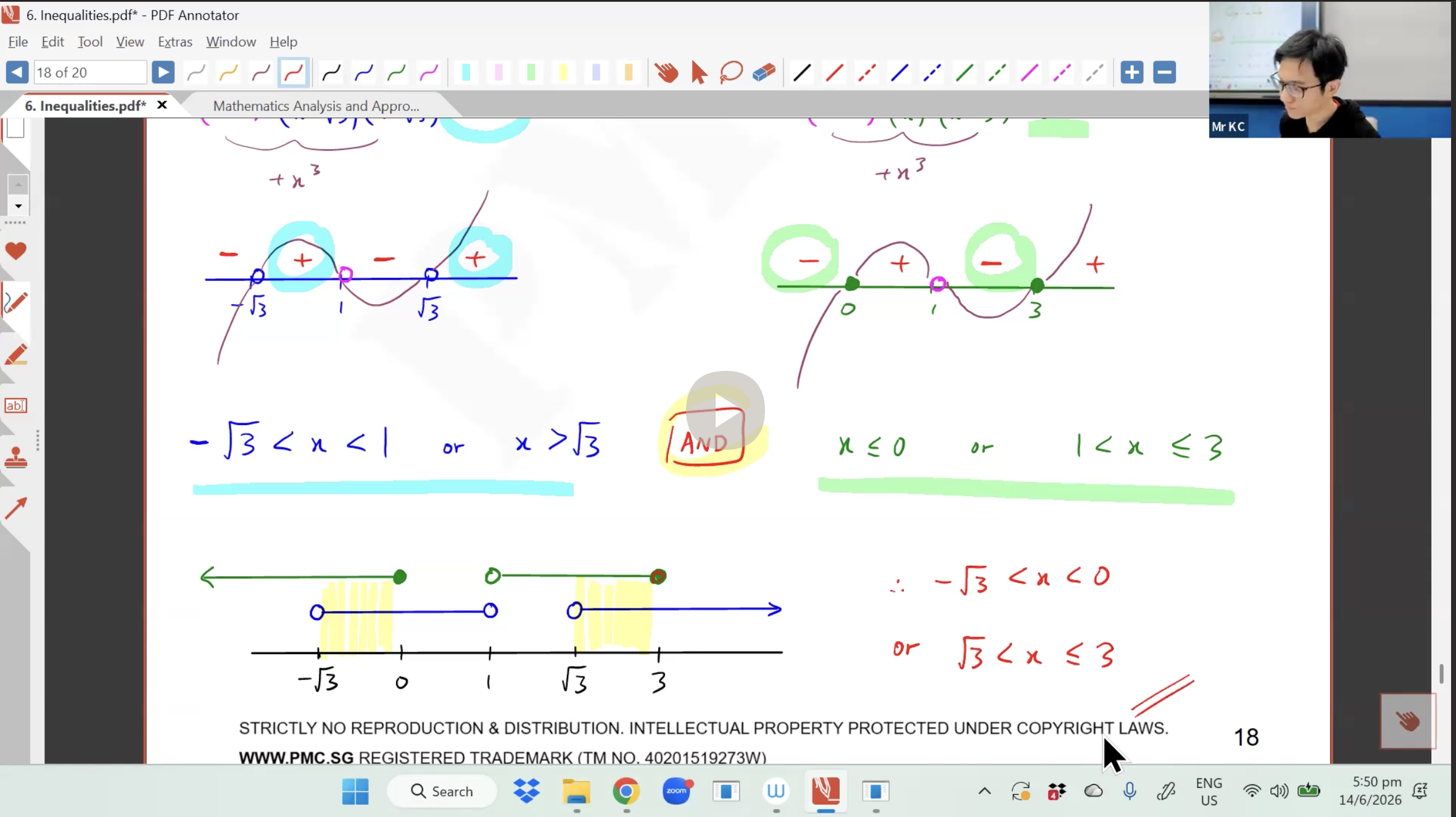1456x817 pixels.
Task: Select the green pen preset
Action: pyautogui.click(x=397, y=73)
